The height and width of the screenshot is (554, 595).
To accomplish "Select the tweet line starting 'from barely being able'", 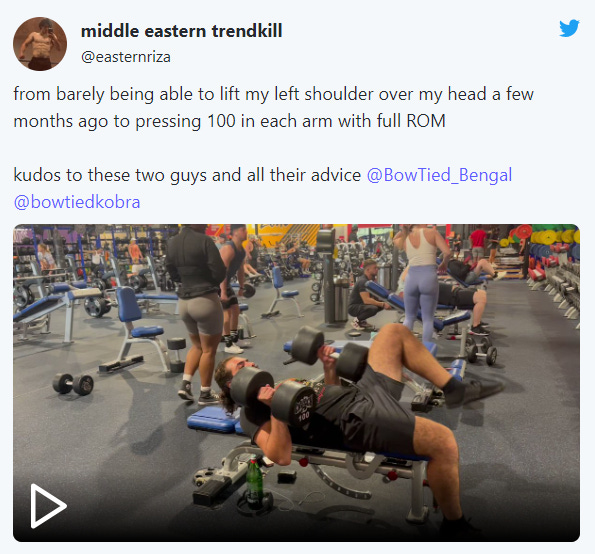I will (x=274, y=94).
